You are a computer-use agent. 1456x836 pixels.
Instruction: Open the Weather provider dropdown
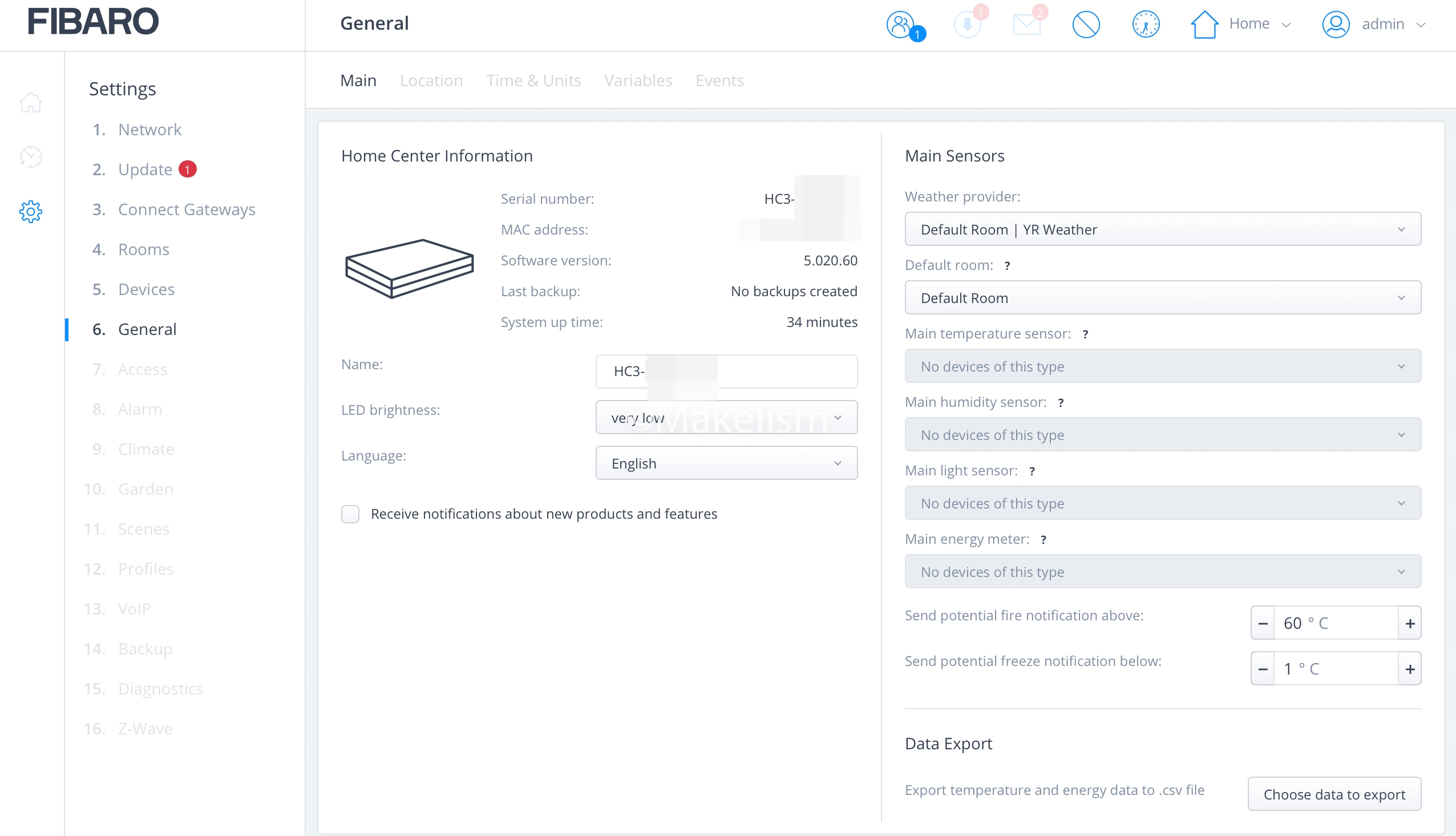tap(1162, 229)
